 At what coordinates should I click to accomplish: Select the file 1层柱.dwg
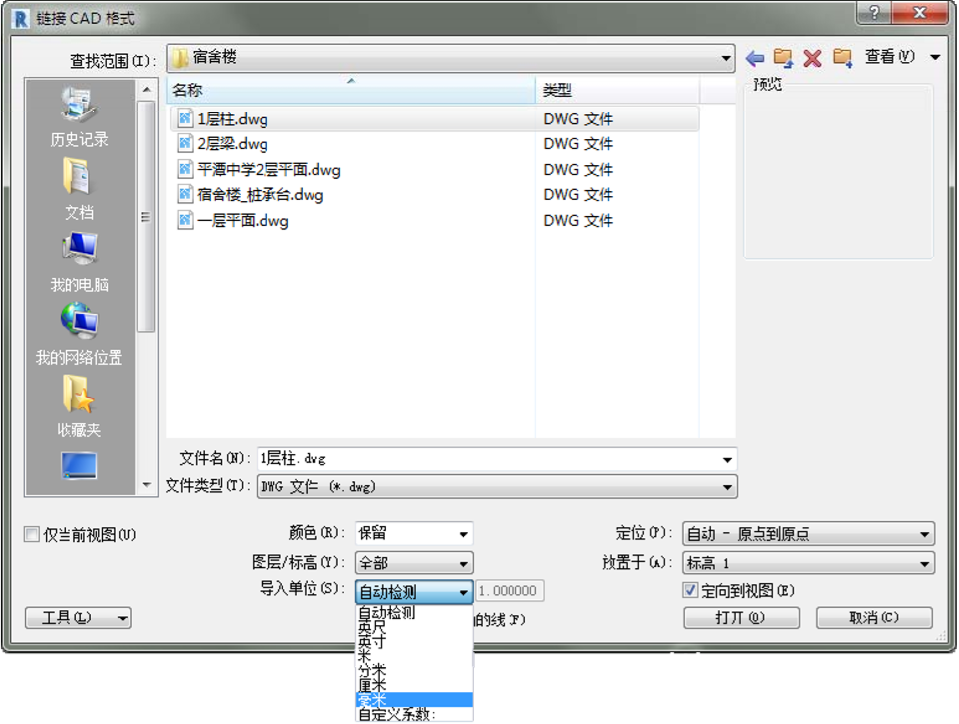tap(434, 118)
